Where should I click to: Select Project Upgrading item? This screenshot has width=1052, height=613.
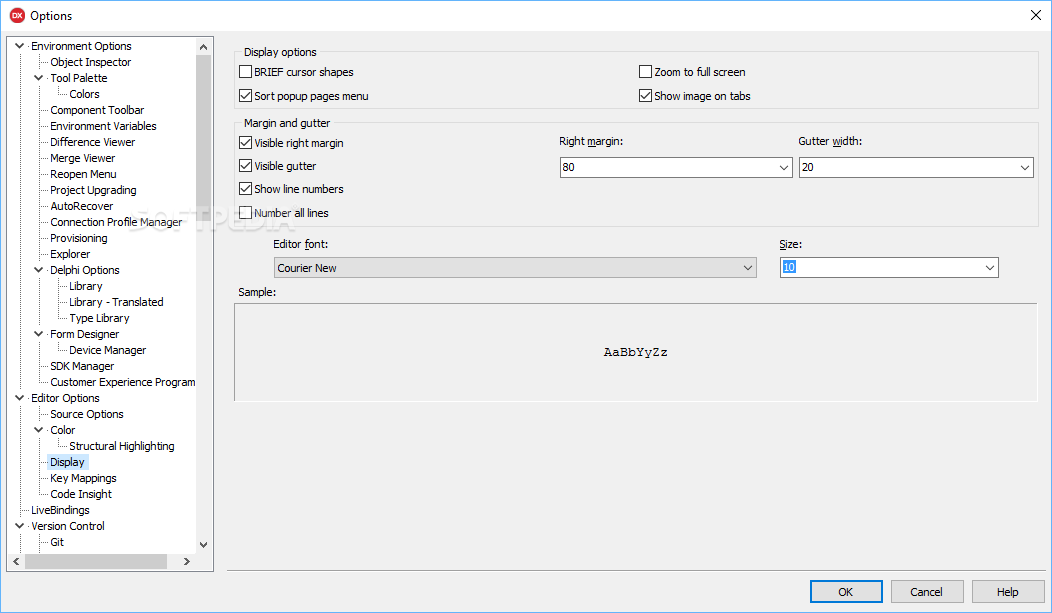click(x=93, y=190)
